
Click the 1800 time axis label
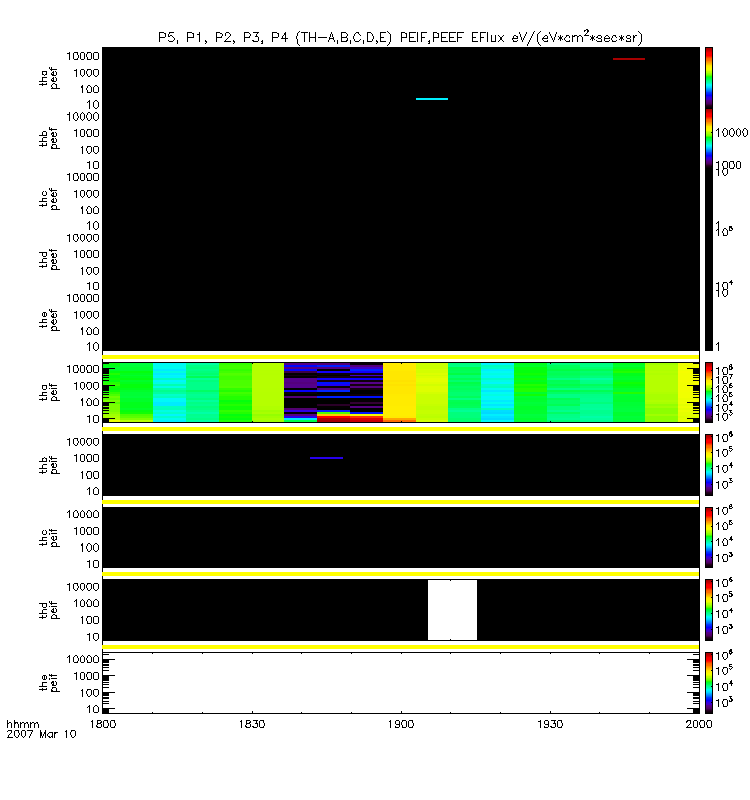click(102, 722)
